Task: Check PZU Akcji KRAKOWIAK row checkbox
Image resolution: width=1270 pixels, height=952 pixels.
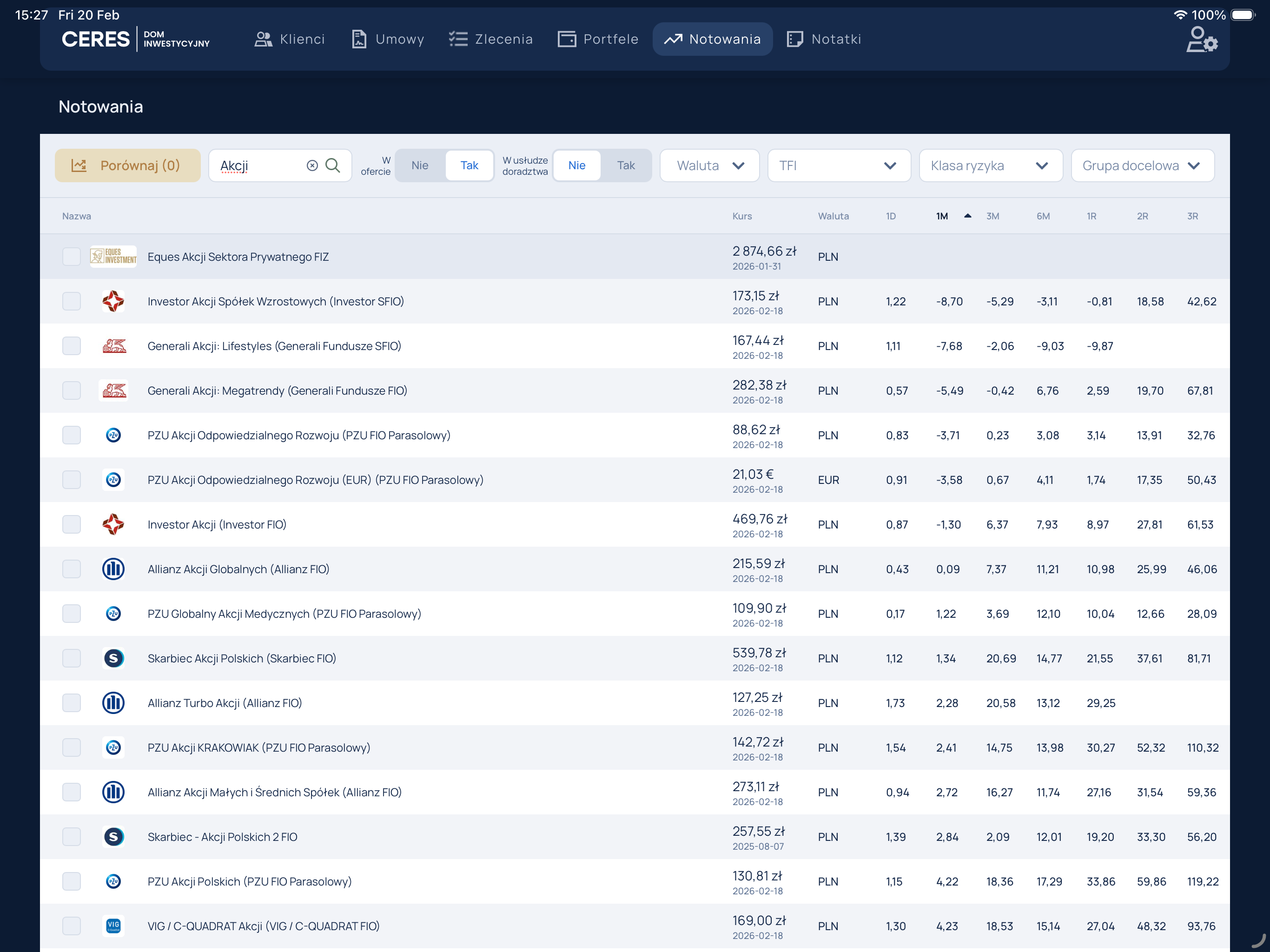Action: click(x=71, y=747)
